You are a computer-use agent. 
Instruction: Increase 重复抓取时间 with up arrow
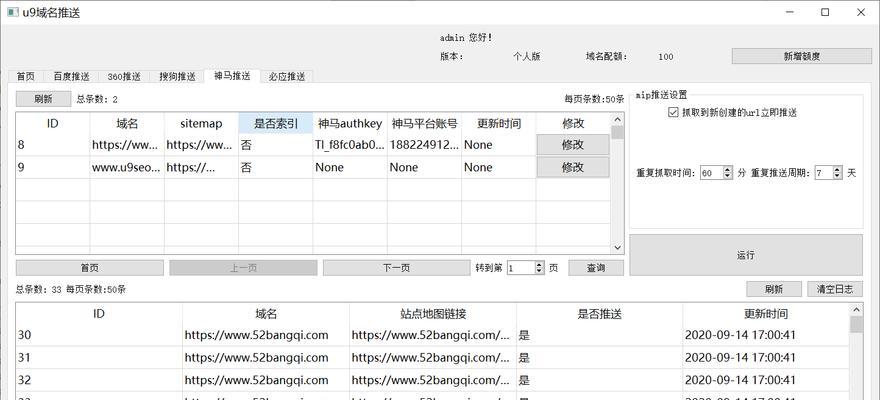coord(728,170)
